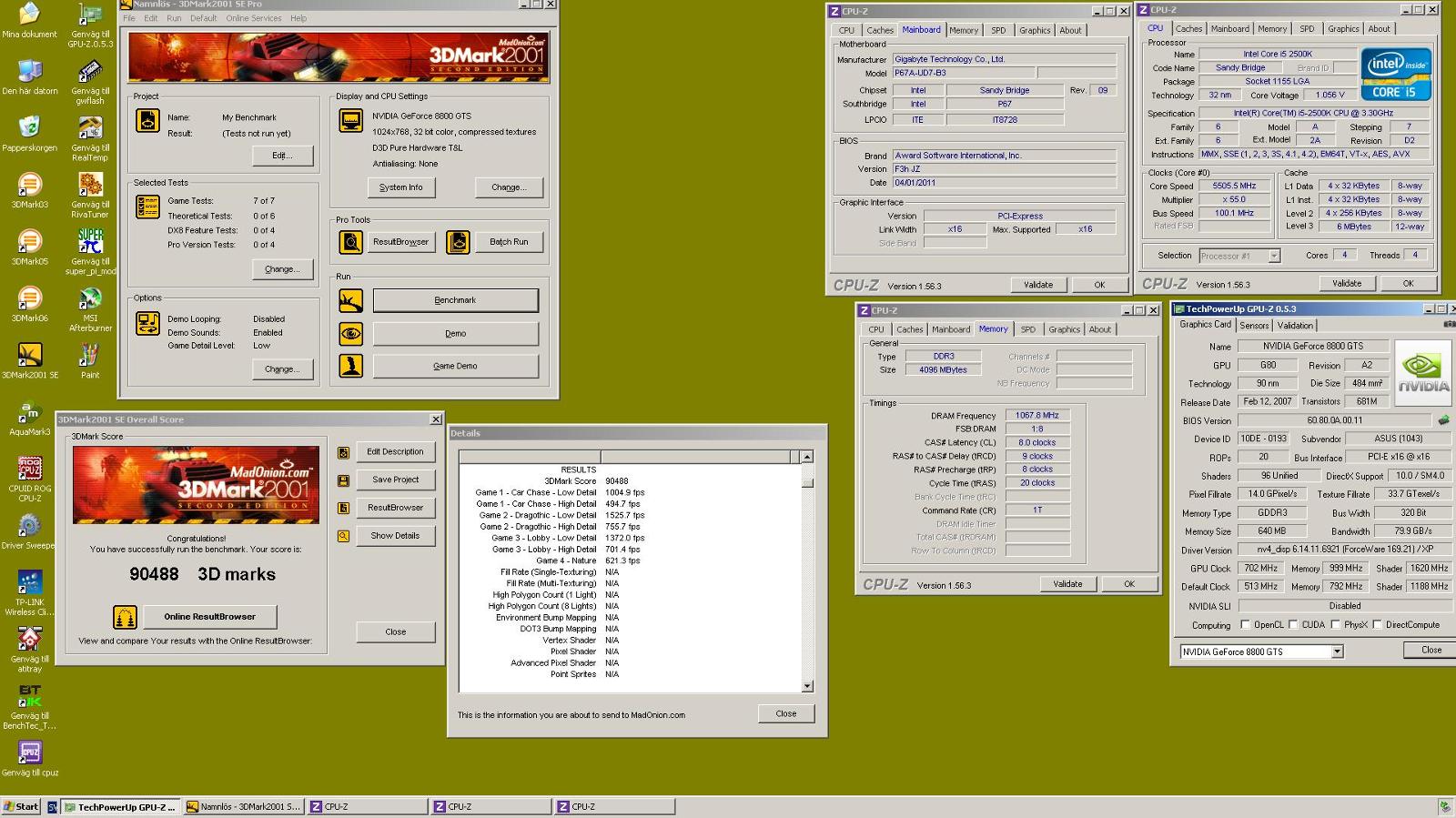Click Validate in CPU-Z Memory window
This screenshot has height=818, width=1456.
pos(1067,584)
